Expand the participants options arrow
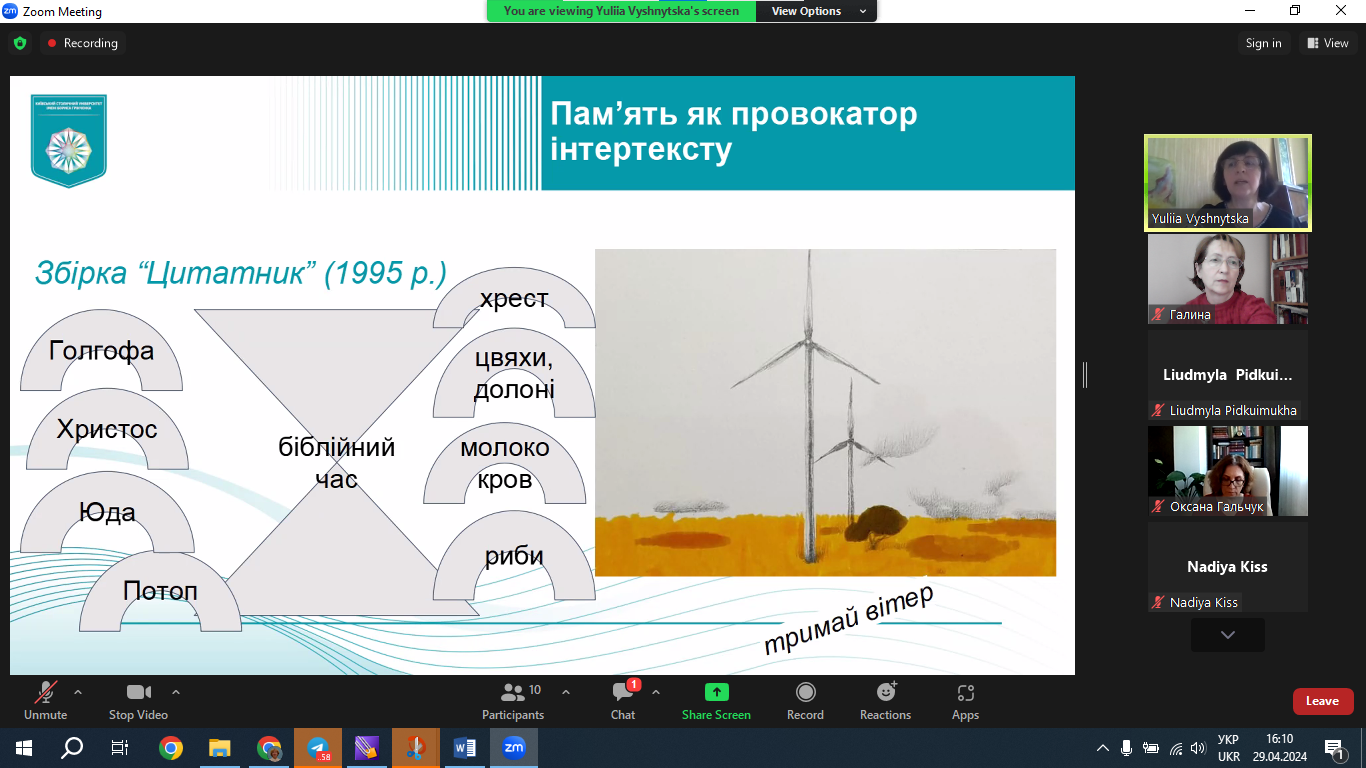Viewport: 1366px width, 768px height. tap(566, 692)
